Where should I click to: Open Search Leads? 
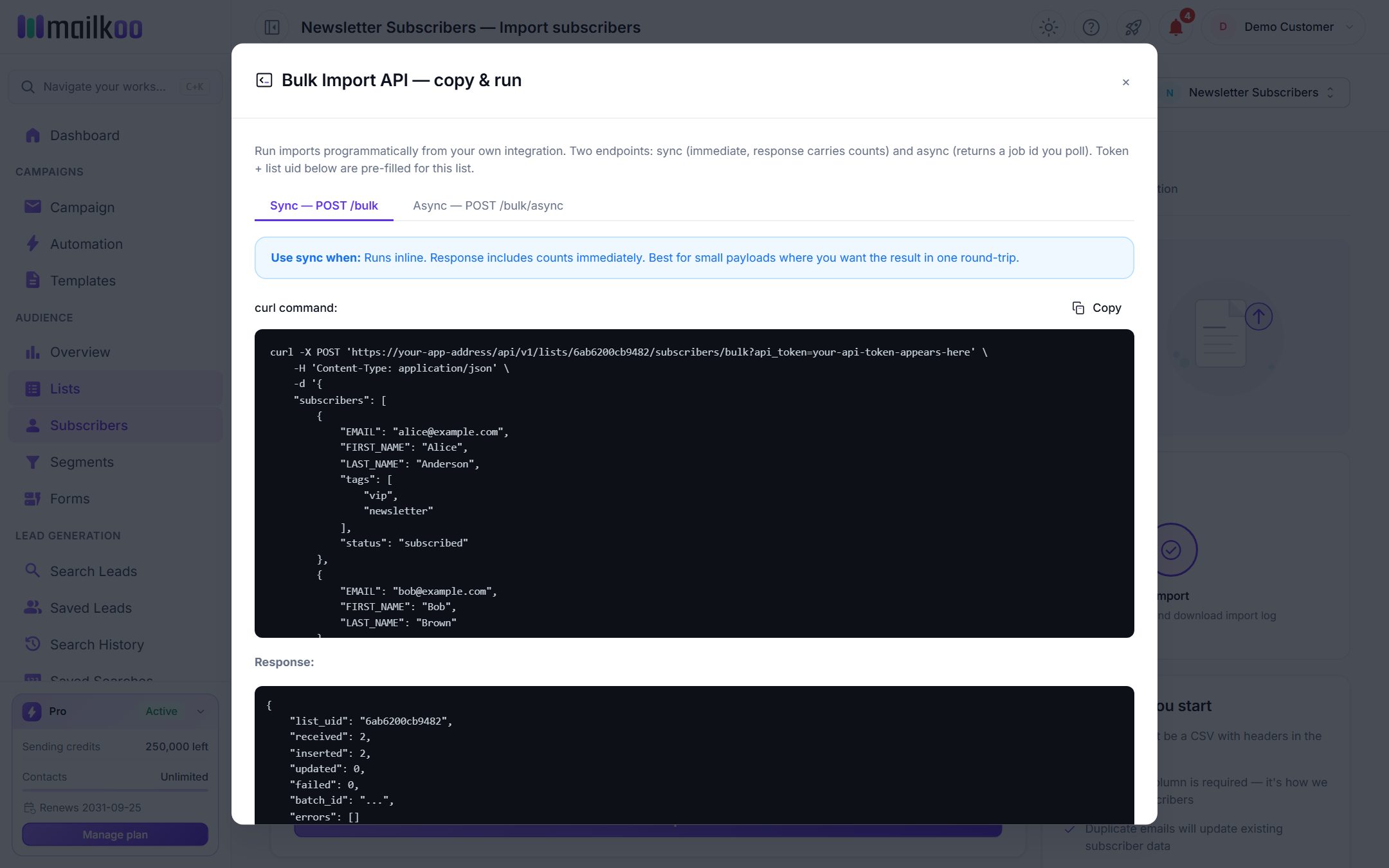coord(115,572)
